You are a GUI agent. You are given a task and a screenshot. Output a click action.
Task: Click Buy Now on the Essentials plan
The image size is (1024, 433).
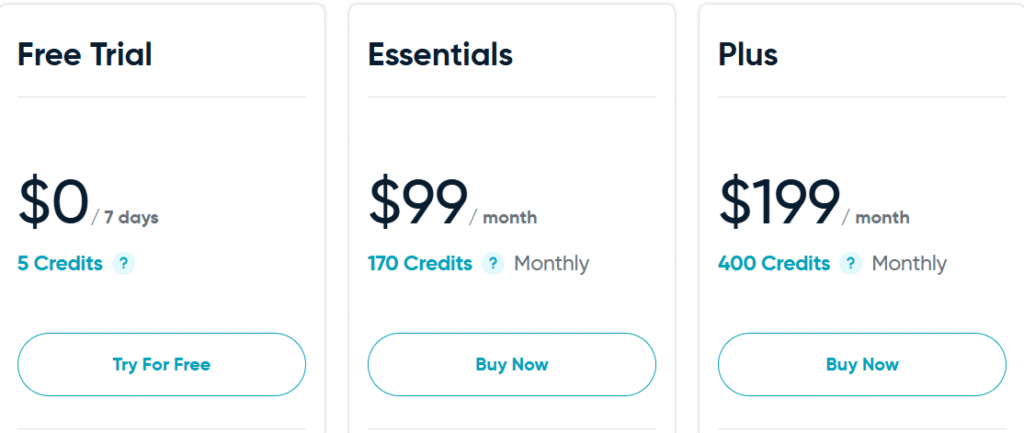[512, 365]
